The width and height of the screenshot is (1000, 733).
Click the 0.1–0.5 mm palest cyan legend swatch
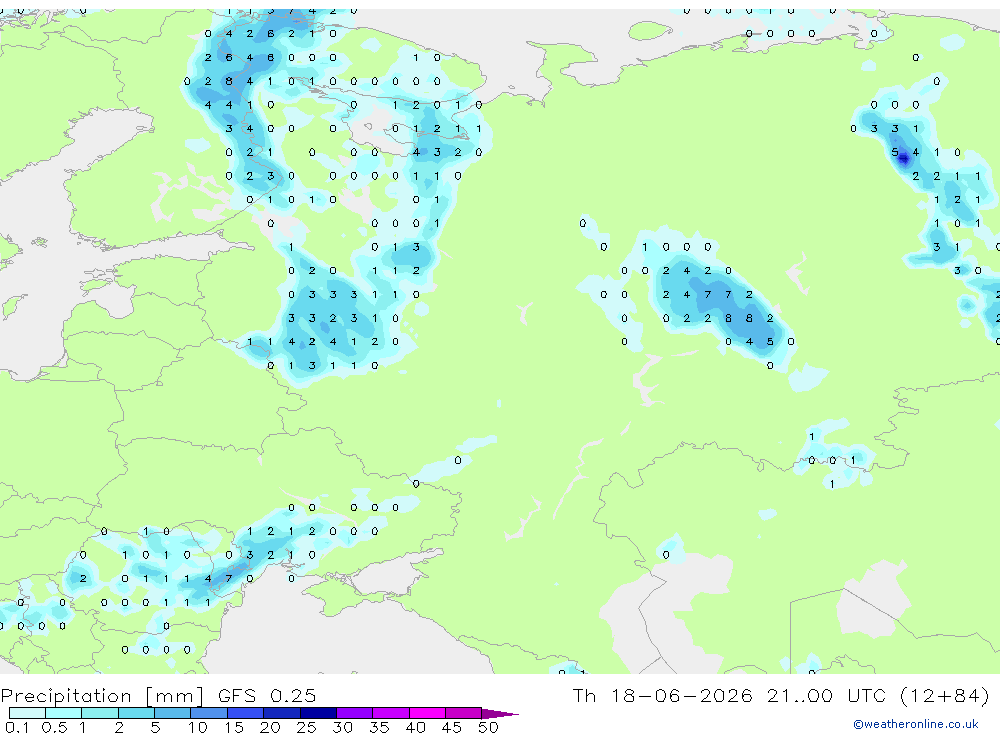[x=27, y=713]
